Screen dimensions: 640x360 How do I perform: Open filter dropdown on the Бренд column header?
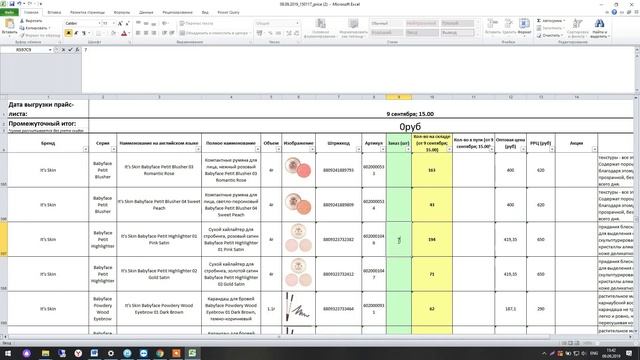(85, 149)
